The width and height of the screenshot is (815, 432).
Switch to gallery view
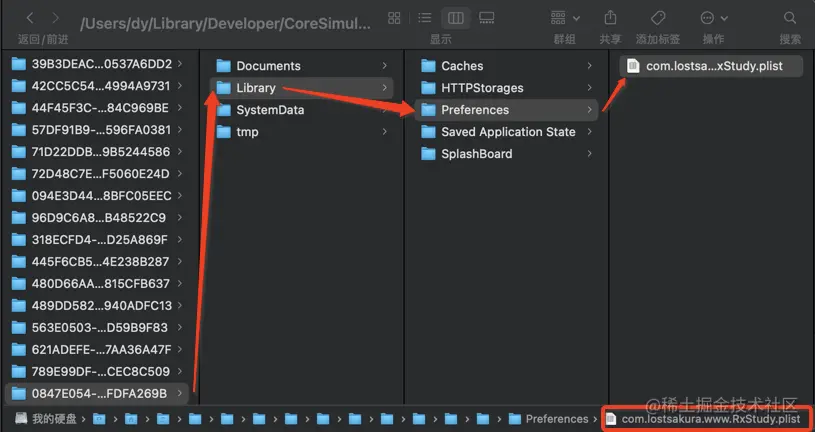(487, 18)
